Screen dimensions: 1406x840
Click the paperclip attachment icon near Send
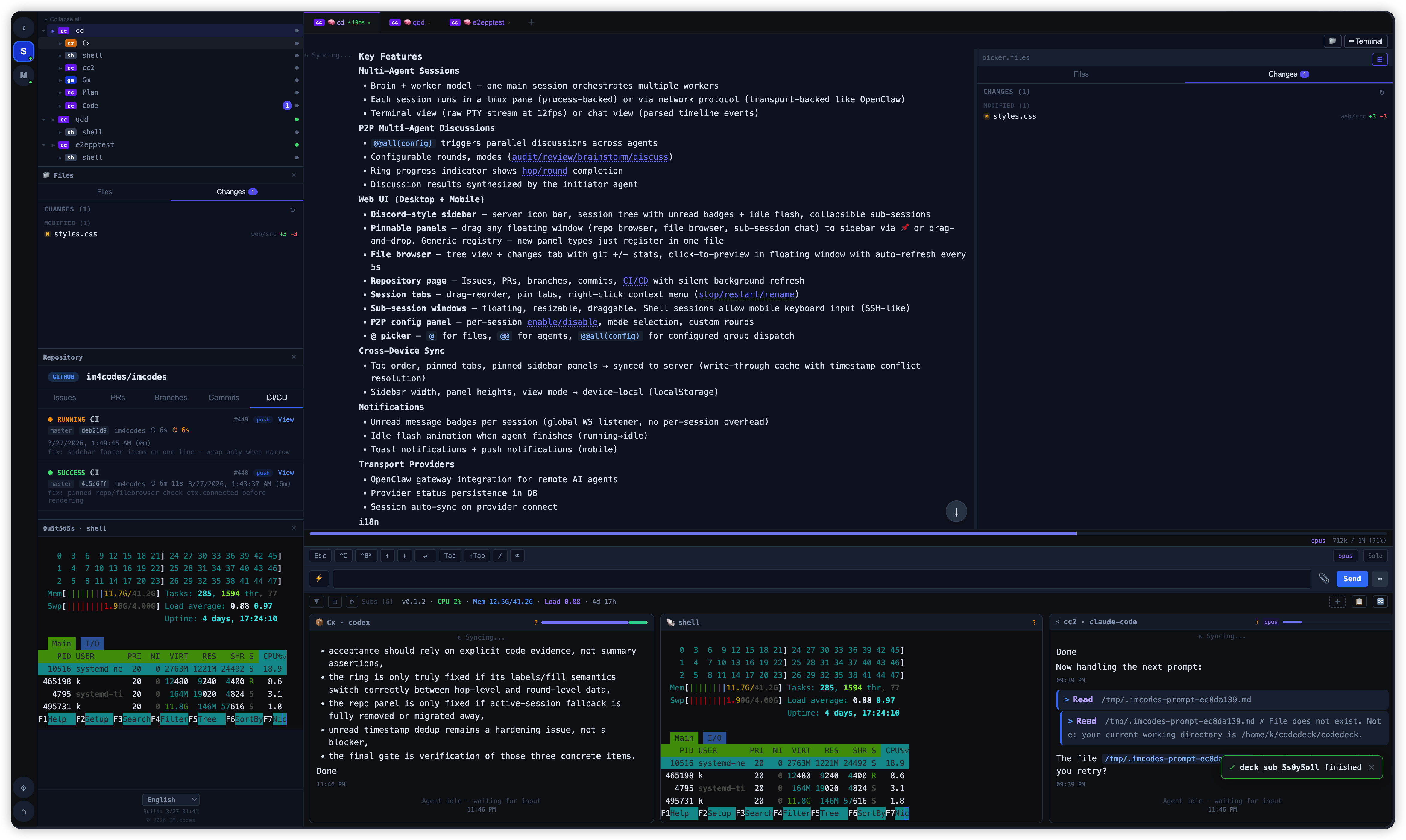(x=1324, y=579)
